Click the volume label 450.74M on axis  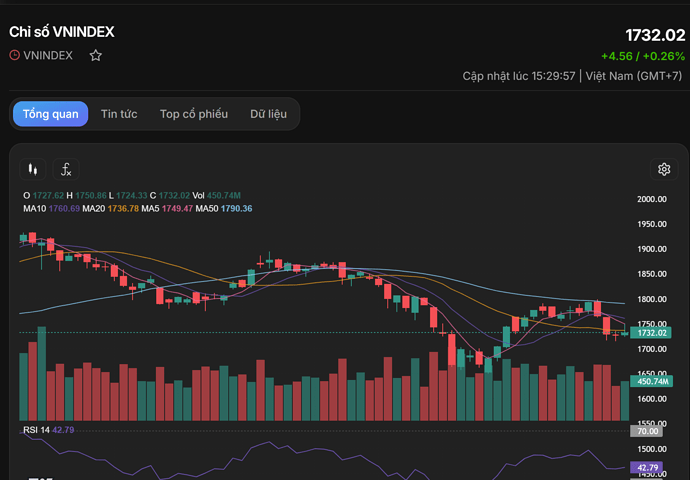click(x=650, y=381)
